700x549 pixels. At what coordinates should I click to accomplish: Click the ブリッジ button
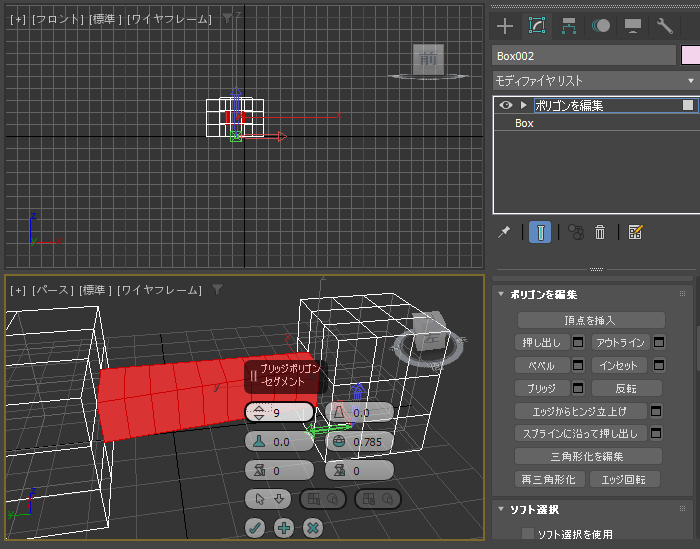click(542, 388)
